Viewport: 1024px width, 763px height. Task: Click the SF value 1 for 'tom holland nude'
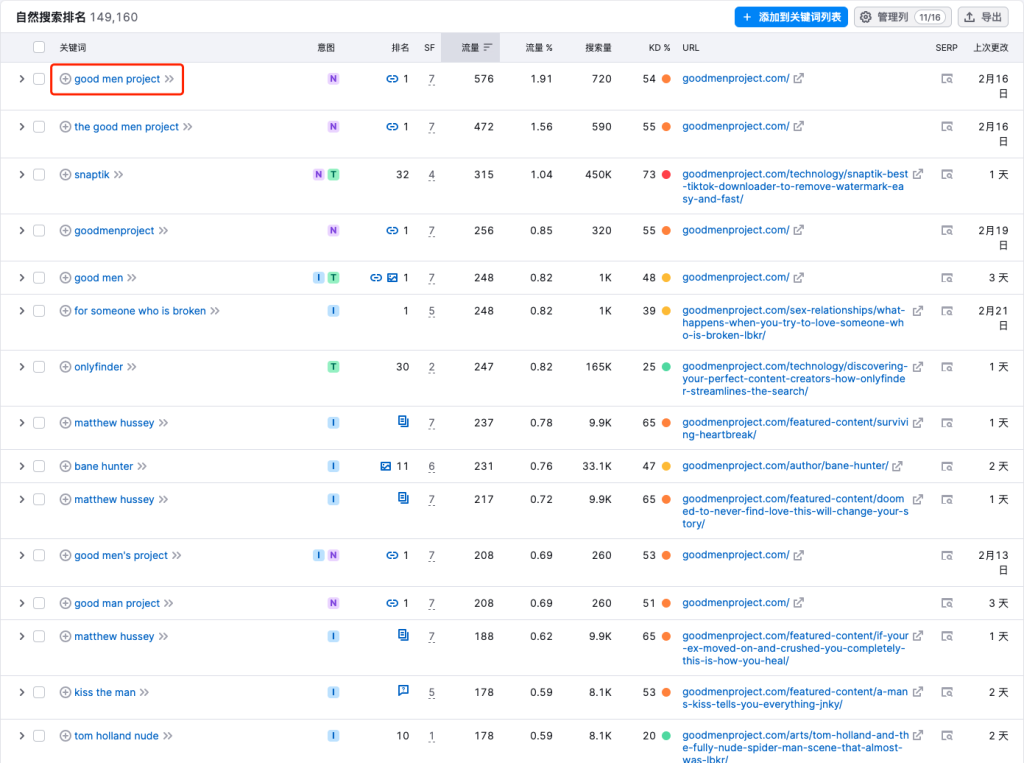[x=432, y=736]
